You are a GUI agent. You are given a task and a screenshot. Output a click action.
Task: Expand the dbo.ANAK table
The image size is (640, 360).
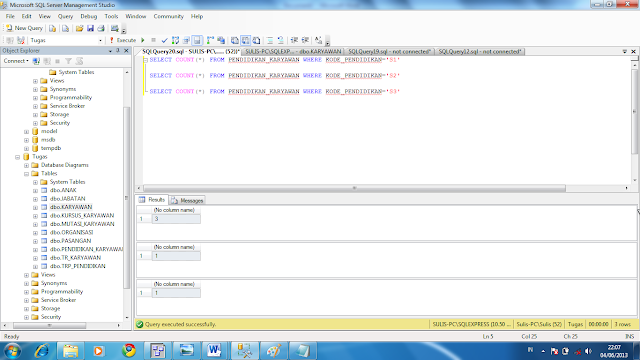(x=36, y=190)
